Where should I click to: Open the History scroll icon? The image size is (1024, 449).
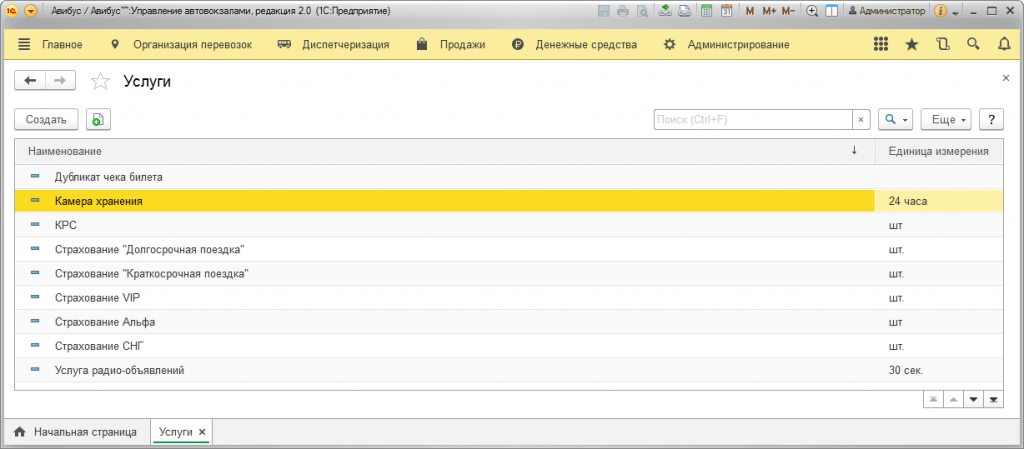click(x=942, y=45)
